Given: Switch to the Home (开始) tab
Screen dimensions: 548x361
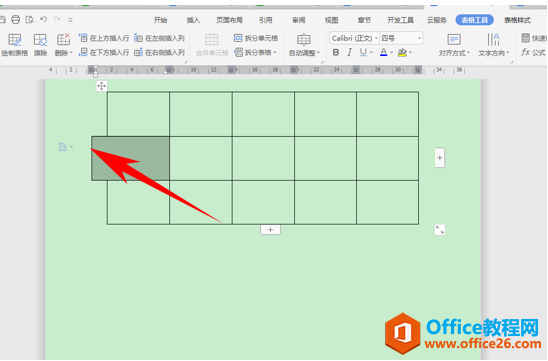Looking at the screenshot, I should pos(160,20).
